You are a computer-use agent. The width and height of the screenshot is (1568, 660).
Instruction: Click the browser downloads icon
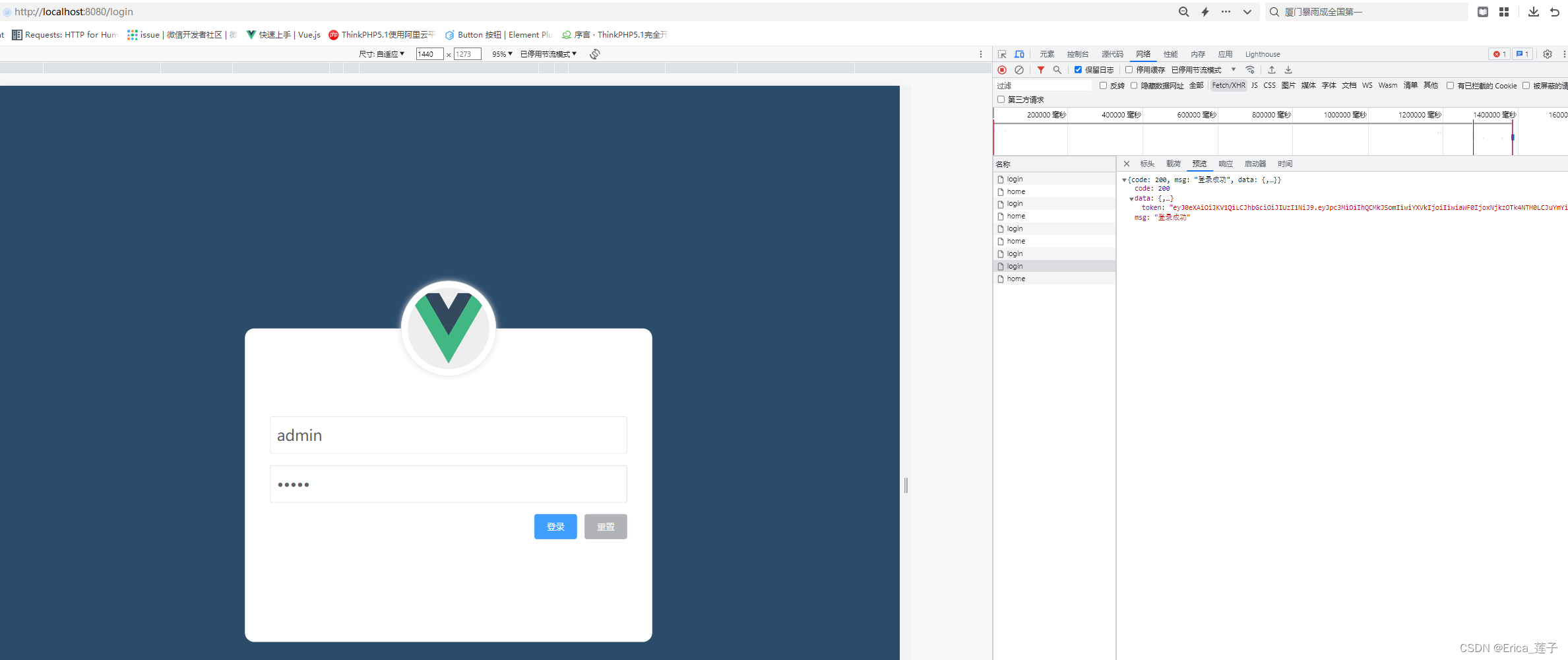tap(1534, 12)
